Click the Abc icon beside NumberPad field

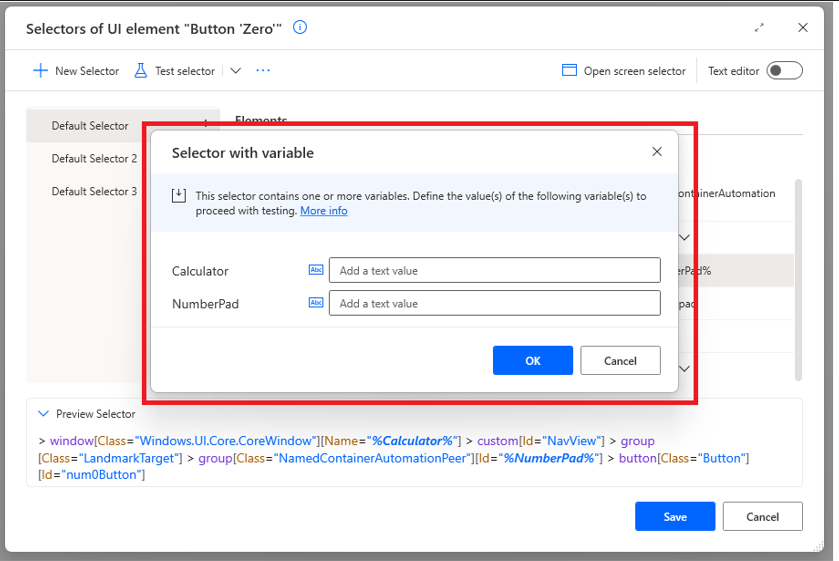(316, 303)
